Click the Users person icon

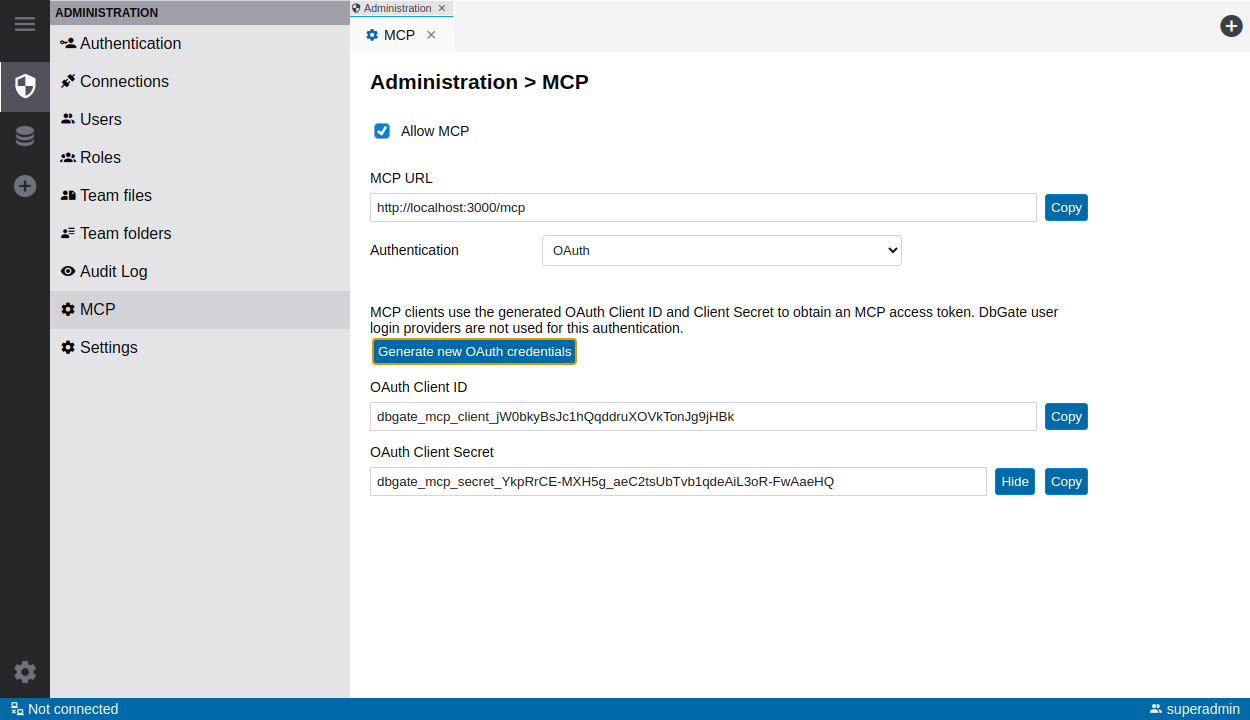[68, 119]
